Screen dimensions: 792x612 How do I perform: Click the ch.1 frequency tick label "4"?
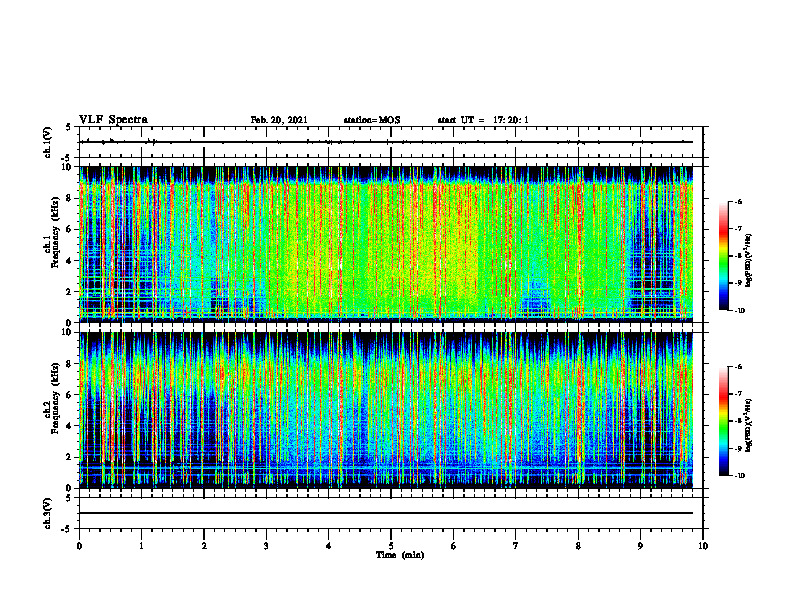pyautogui.click(x=69, y=261)
